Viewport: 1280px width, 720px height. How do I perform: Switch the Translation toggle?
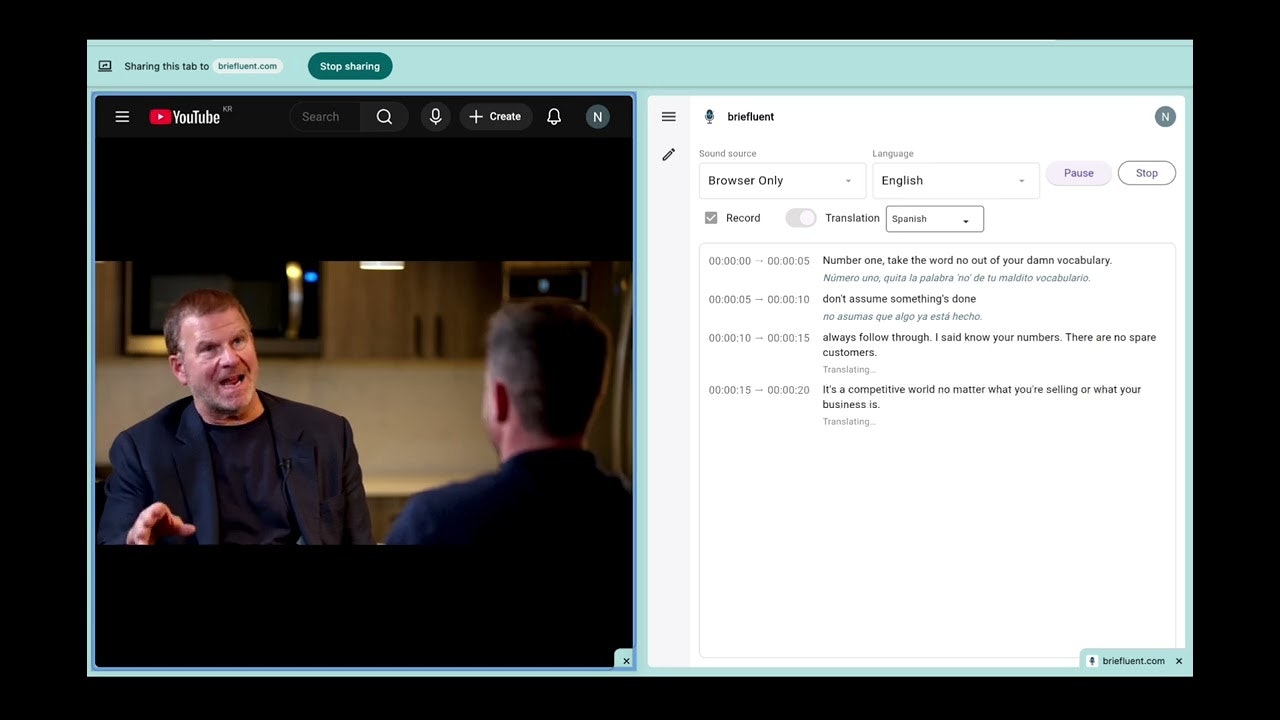(x=801, y=218)
